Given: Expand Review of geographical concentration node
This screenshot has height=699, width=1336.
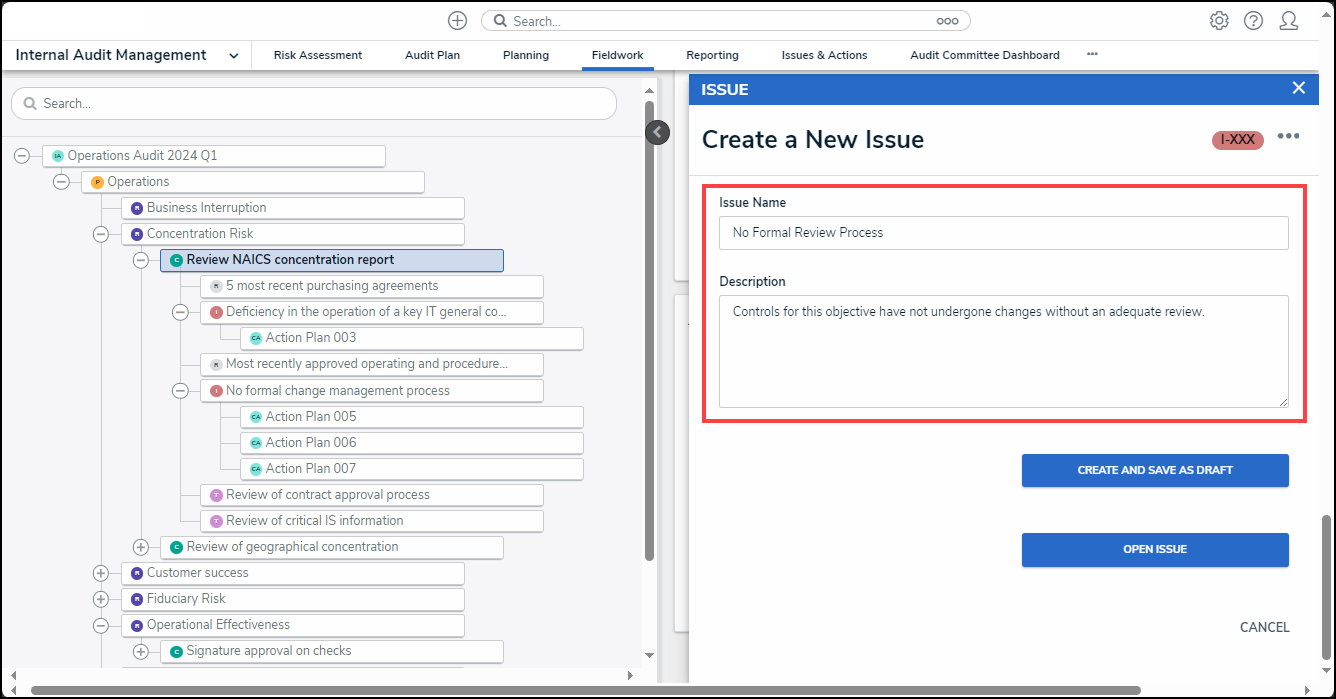Looking at the screenshot, I should click(141, 547).
